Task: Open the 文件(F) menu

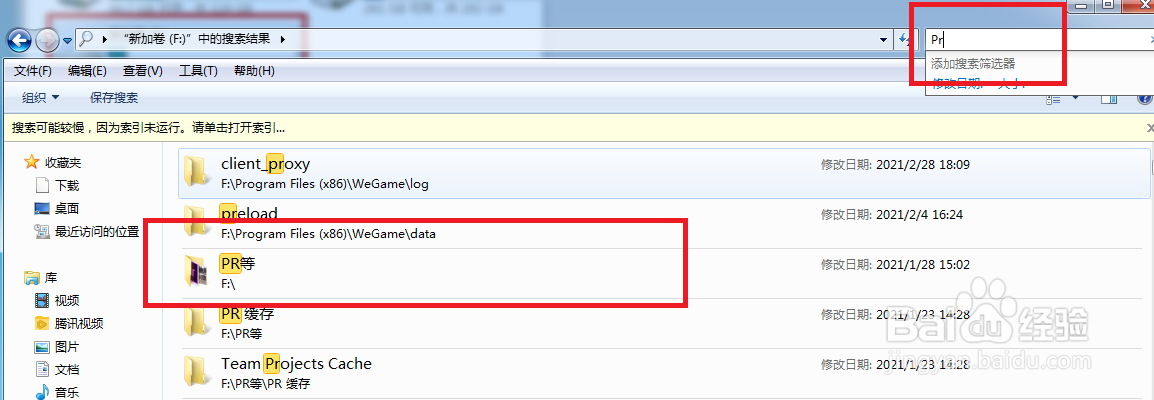Action: click(x=32, y=71)
